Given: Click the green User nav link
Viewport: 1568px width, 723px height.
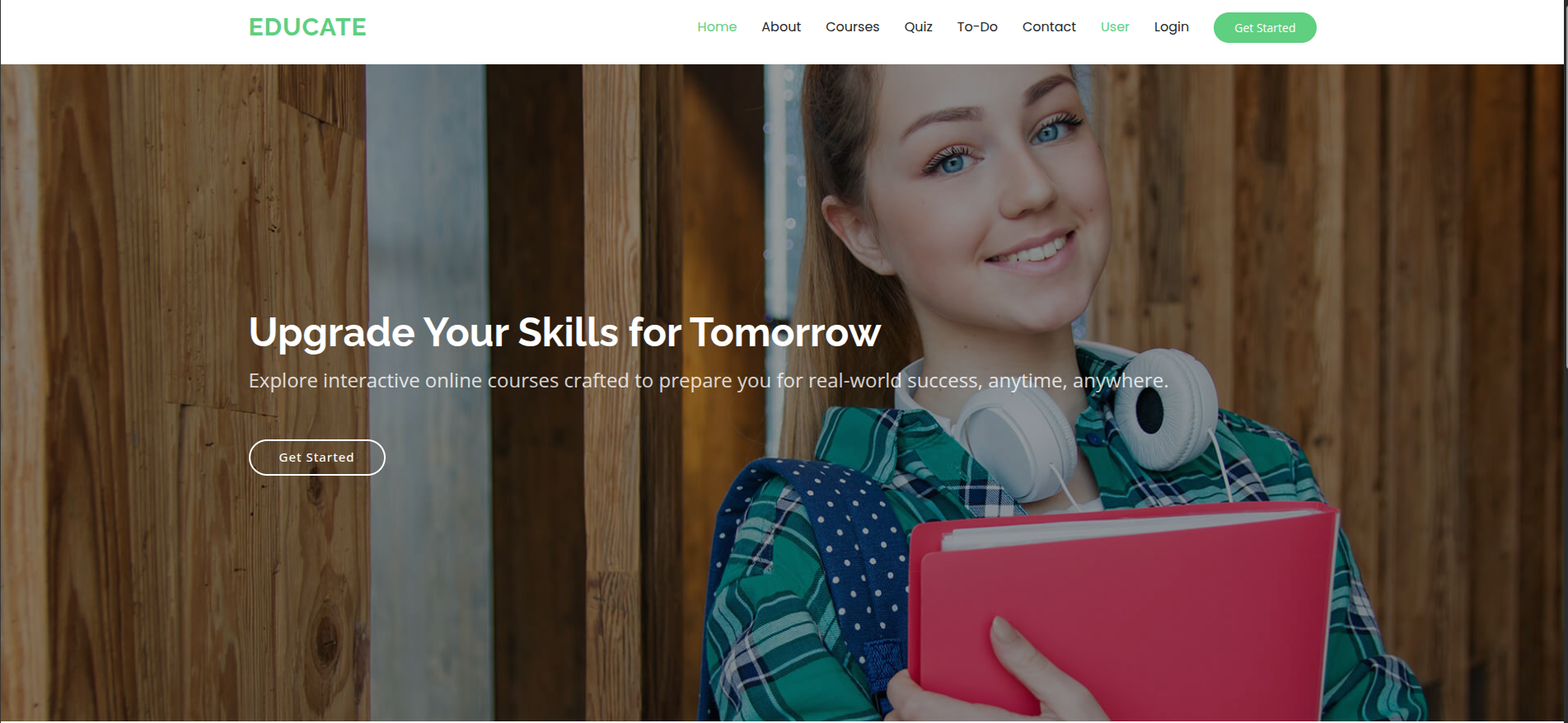Looking at the screenshot, I should click(x=1115, y=27).
